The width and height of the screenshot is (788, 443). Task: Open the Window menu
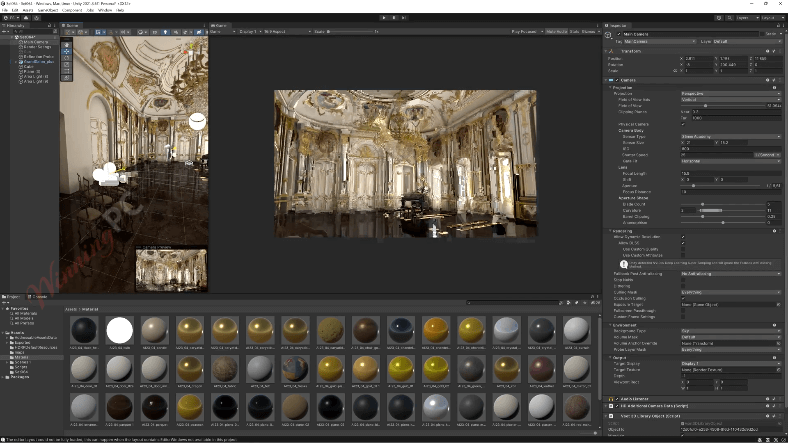[105, 10]
